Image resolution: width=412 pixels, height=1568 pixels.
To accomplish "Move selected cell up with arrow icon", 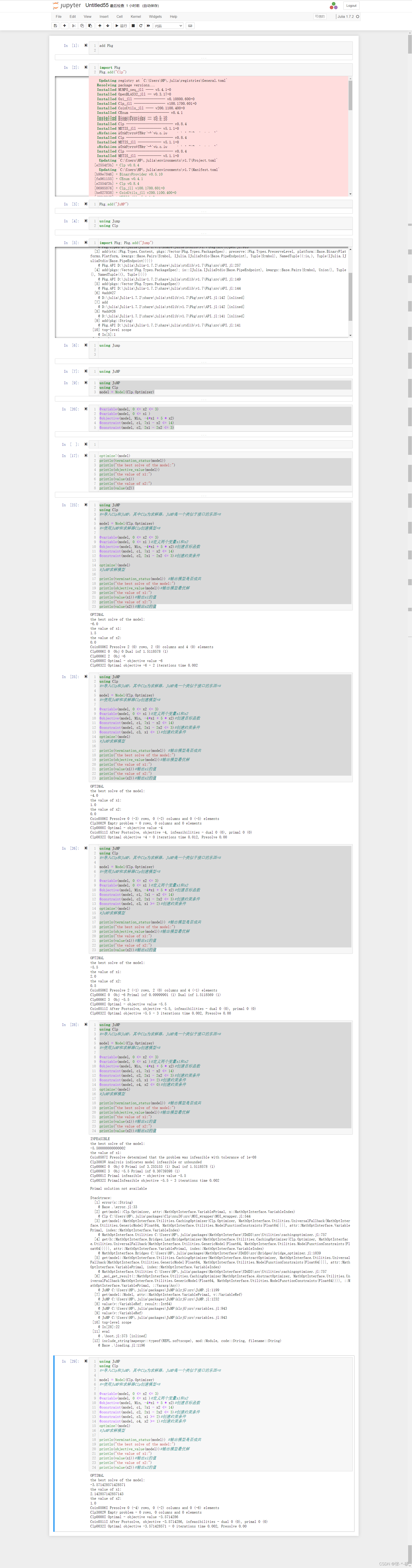I will click(x=100, y=26).
